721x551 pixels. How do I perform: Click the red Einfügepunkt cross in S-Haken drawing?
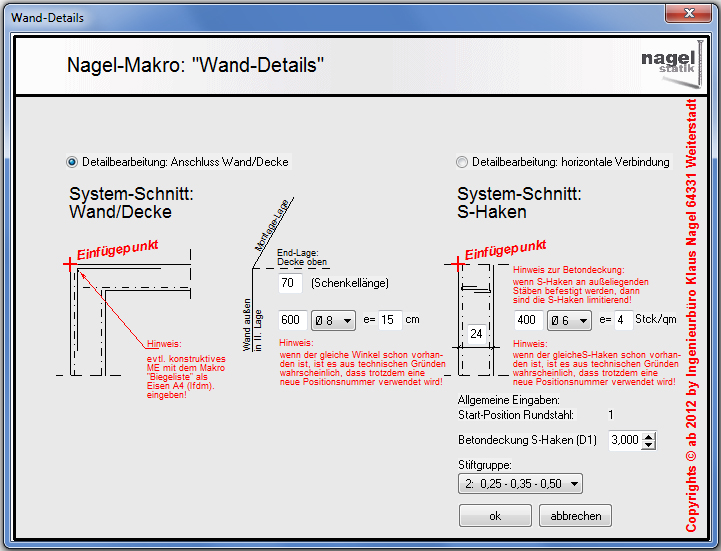pos(459,263)
